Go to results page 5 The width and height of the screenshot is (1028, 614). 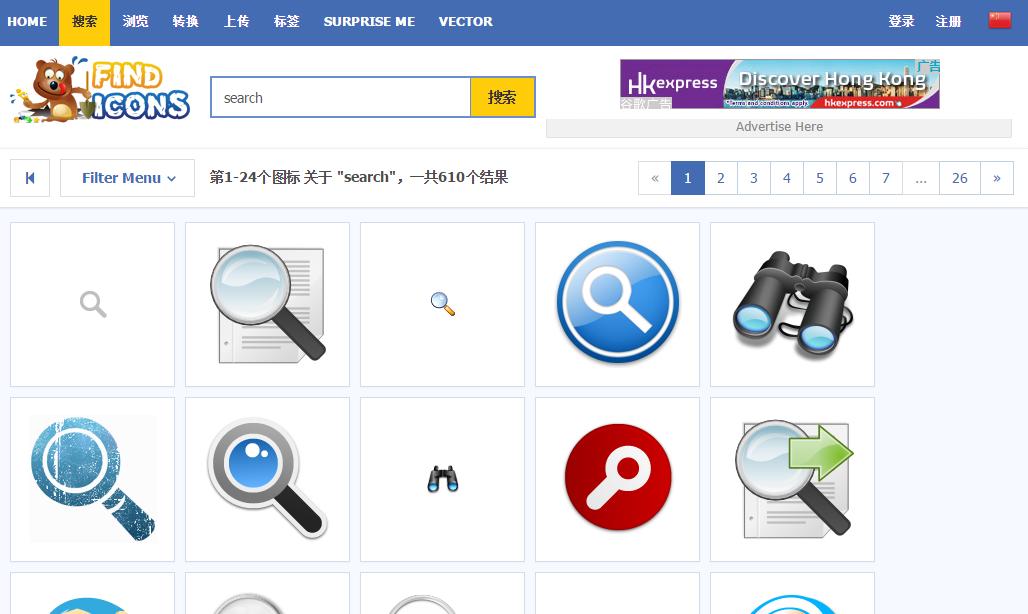click(820, 178)
